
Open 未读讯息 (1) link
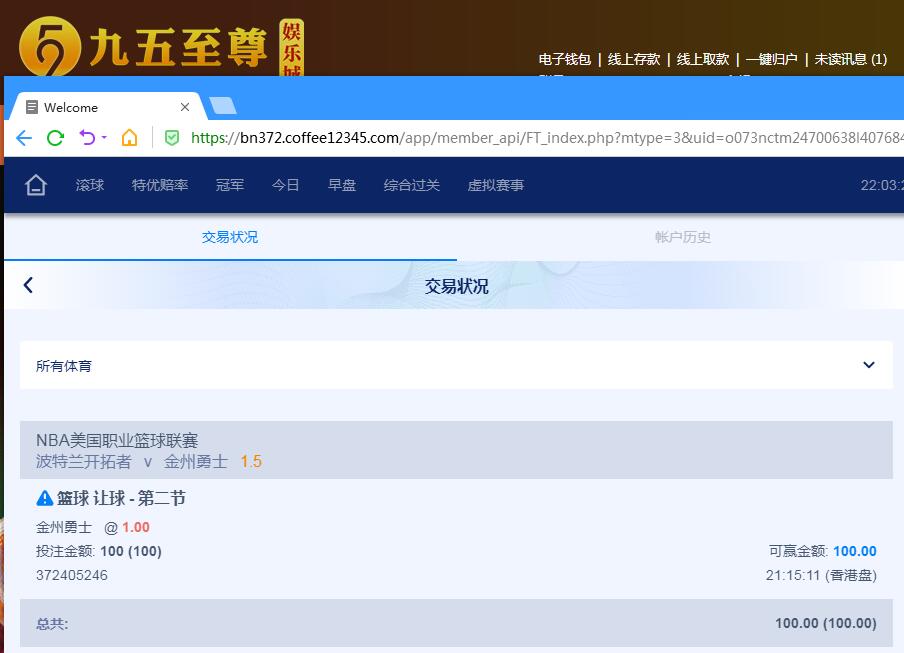coord(850,59)
